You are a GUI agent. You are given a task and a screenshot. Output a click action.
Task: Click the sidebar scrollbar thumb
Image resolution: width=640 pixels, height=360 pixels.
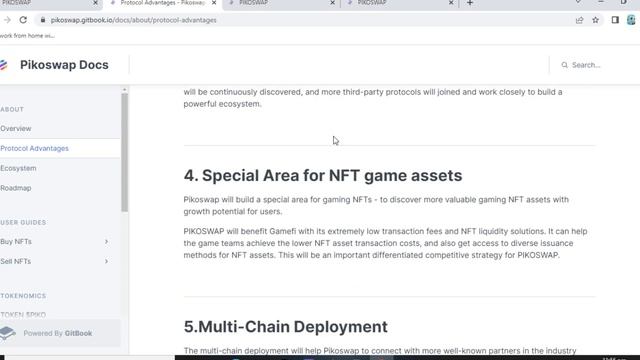point(124,152)
